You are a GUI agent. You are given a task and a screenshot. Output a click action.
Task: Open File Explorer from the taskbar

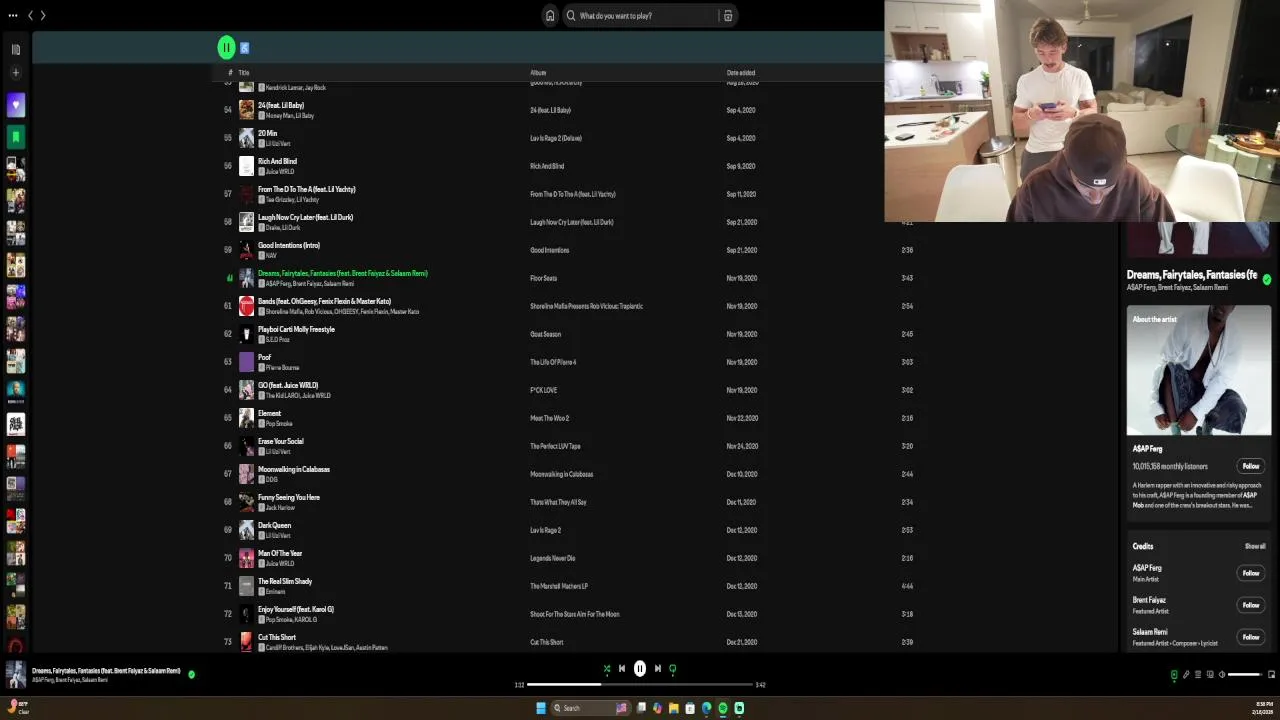click(673, 708)
